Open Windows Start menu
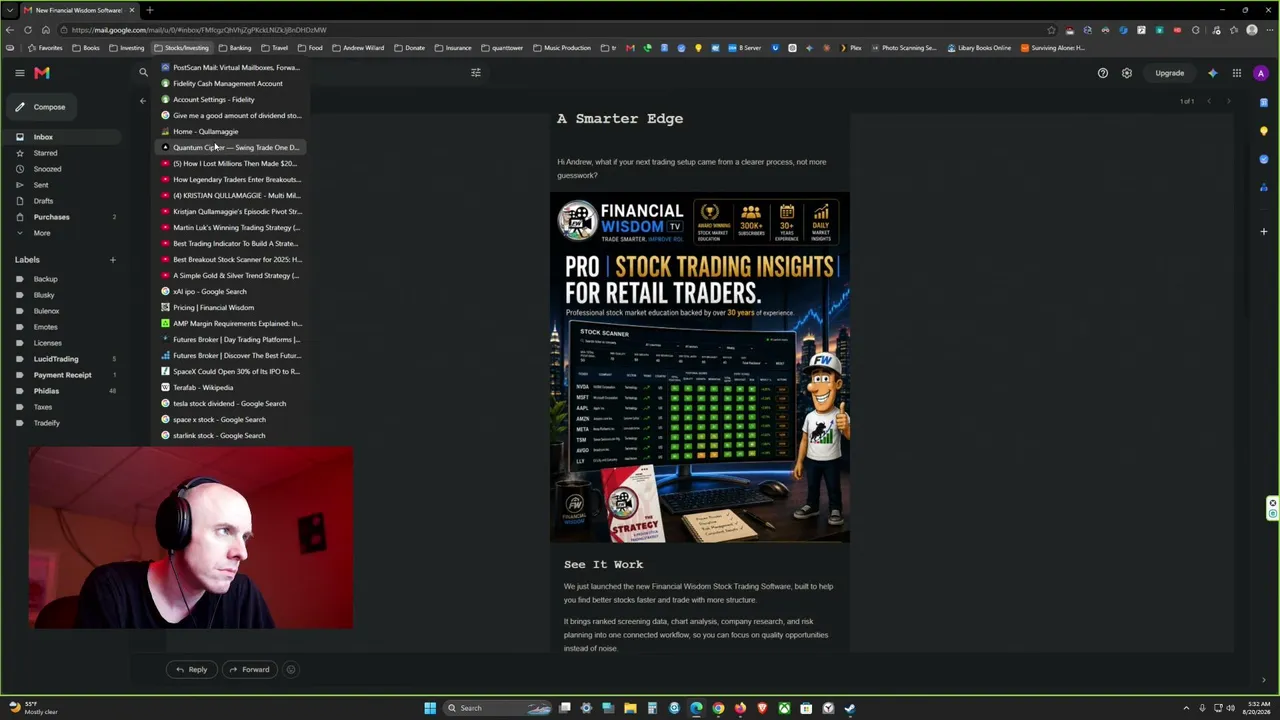The width and height of the screenshot is (1280, 720). point(430,708)
